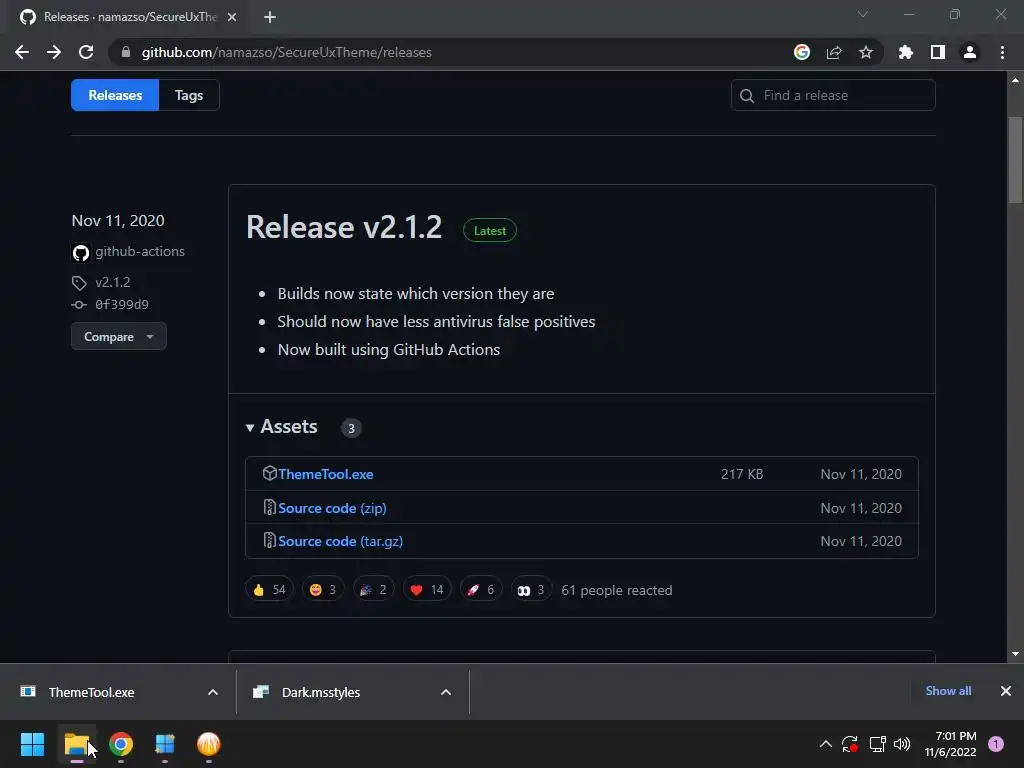Click the eyes reaction with 3

click(531, 590)
